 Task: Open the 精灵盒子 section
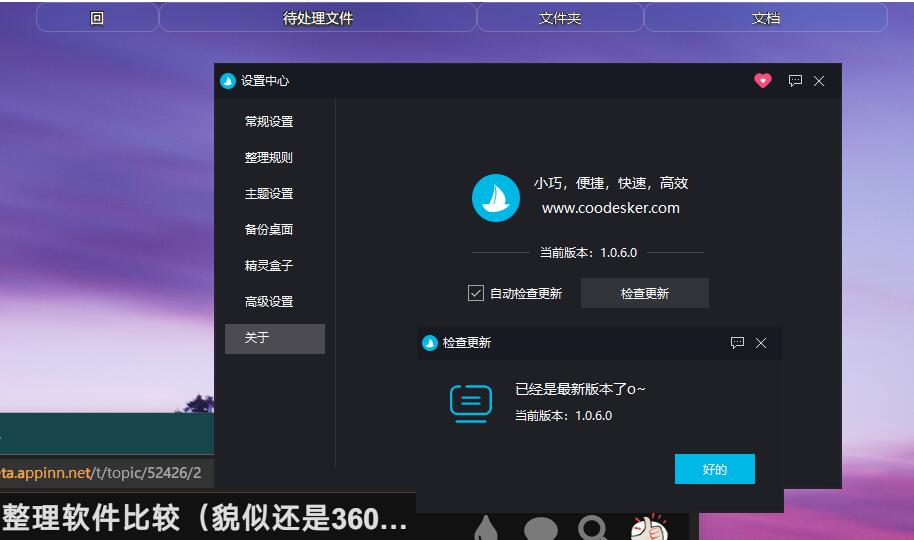pyautogui.click(x=269, y=266)
